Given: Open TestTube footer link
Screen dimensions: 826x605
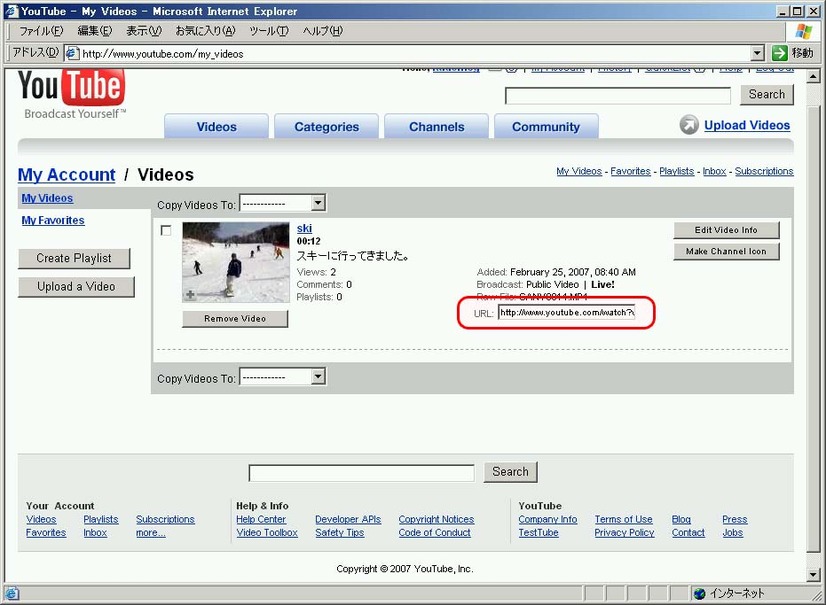Looking at the screenshot, I should click(538, 533).
